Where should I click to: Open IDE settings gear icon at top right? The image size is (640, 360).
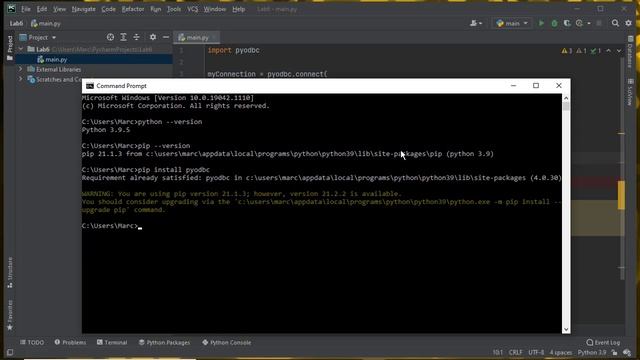[x=629, y=23]
